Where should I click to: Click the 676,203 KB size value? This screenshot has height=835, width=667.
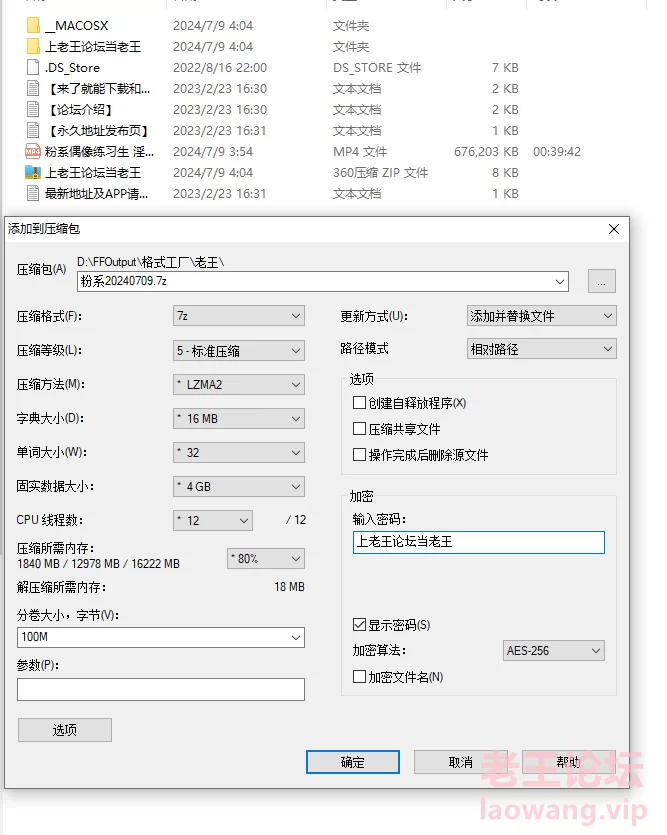coord(486,152)
